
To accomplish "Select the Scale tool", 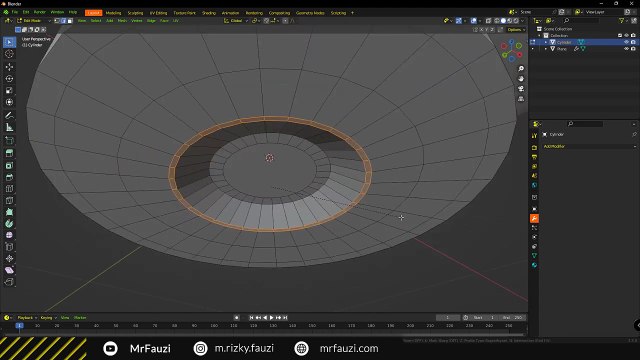I will 9,90.
